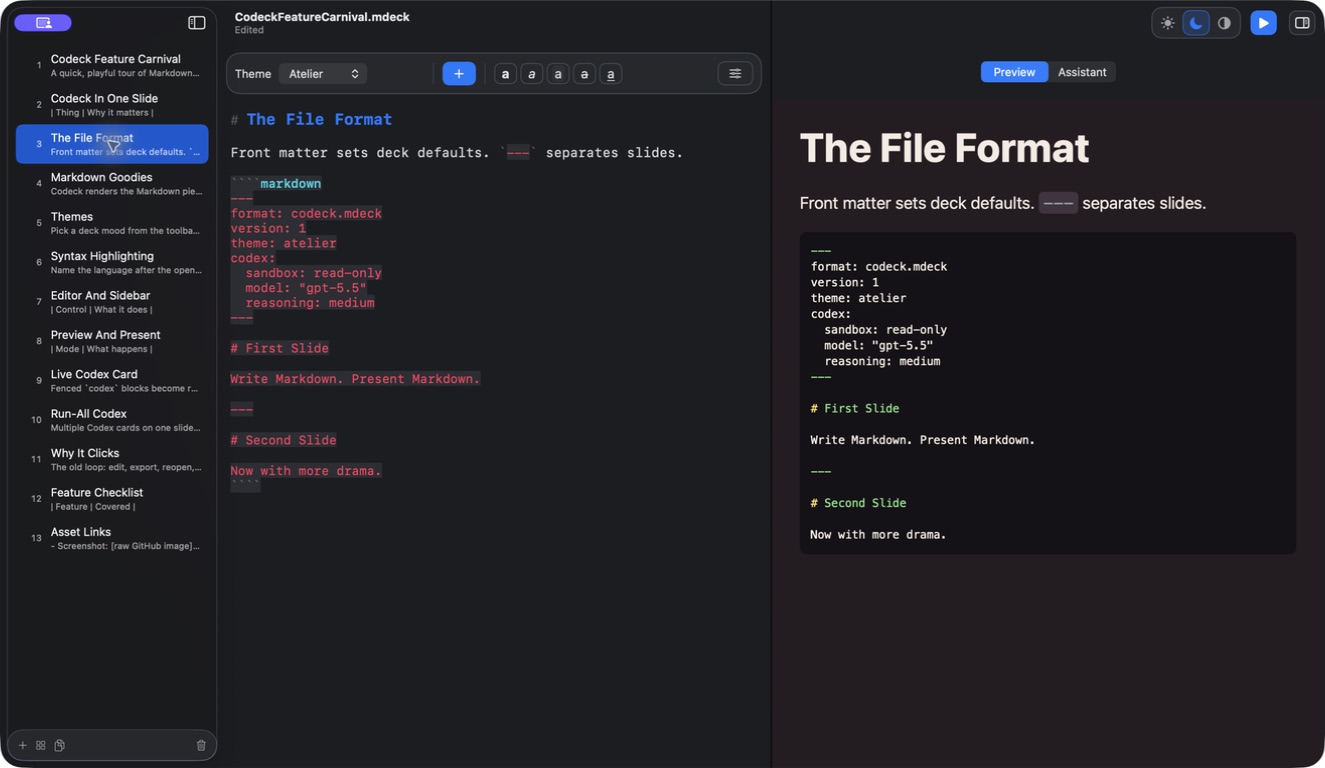Click editor line 'model: "gpt-5.5"'

(x=306, y=288)
